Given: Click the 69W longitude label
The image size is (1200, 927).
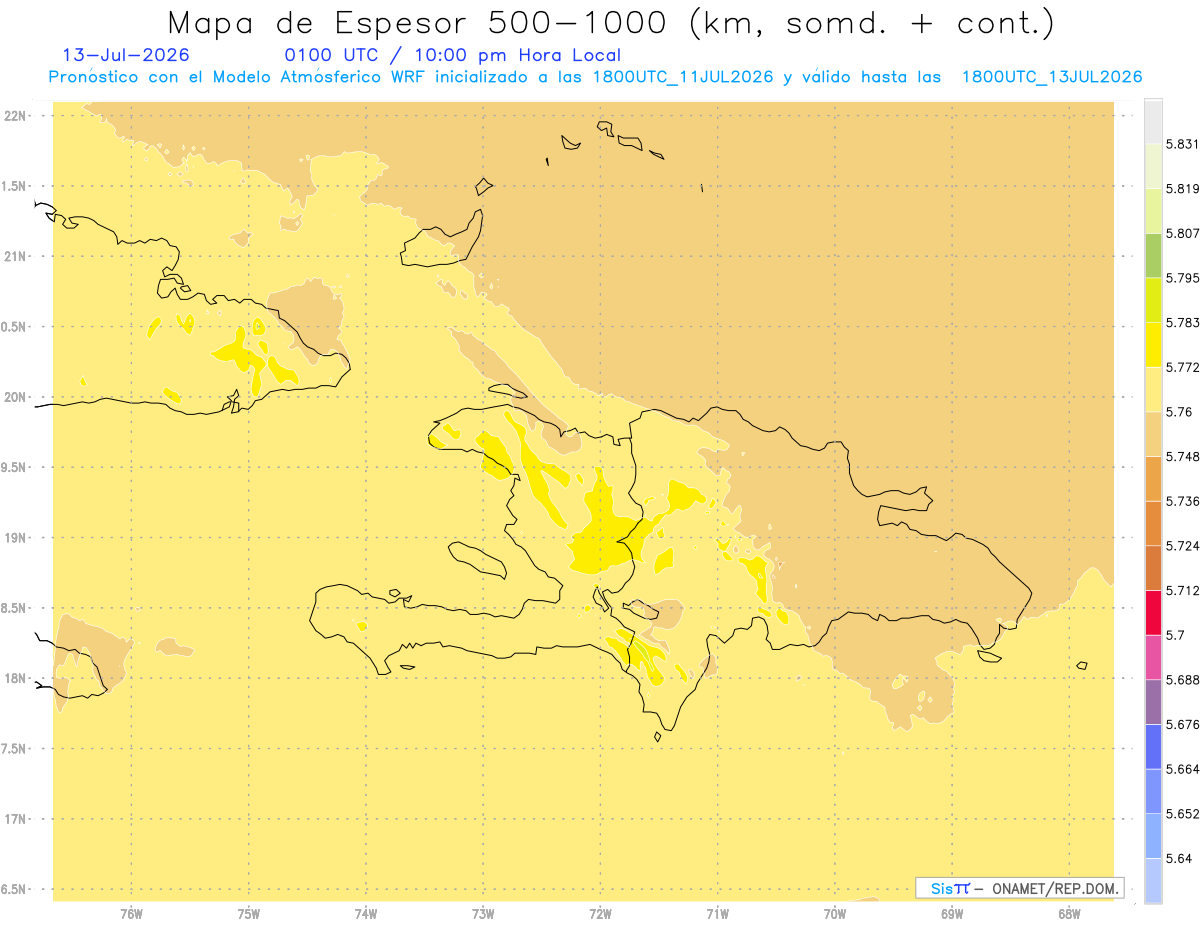Looking at the screenshot, I should [x=952, y=913].
